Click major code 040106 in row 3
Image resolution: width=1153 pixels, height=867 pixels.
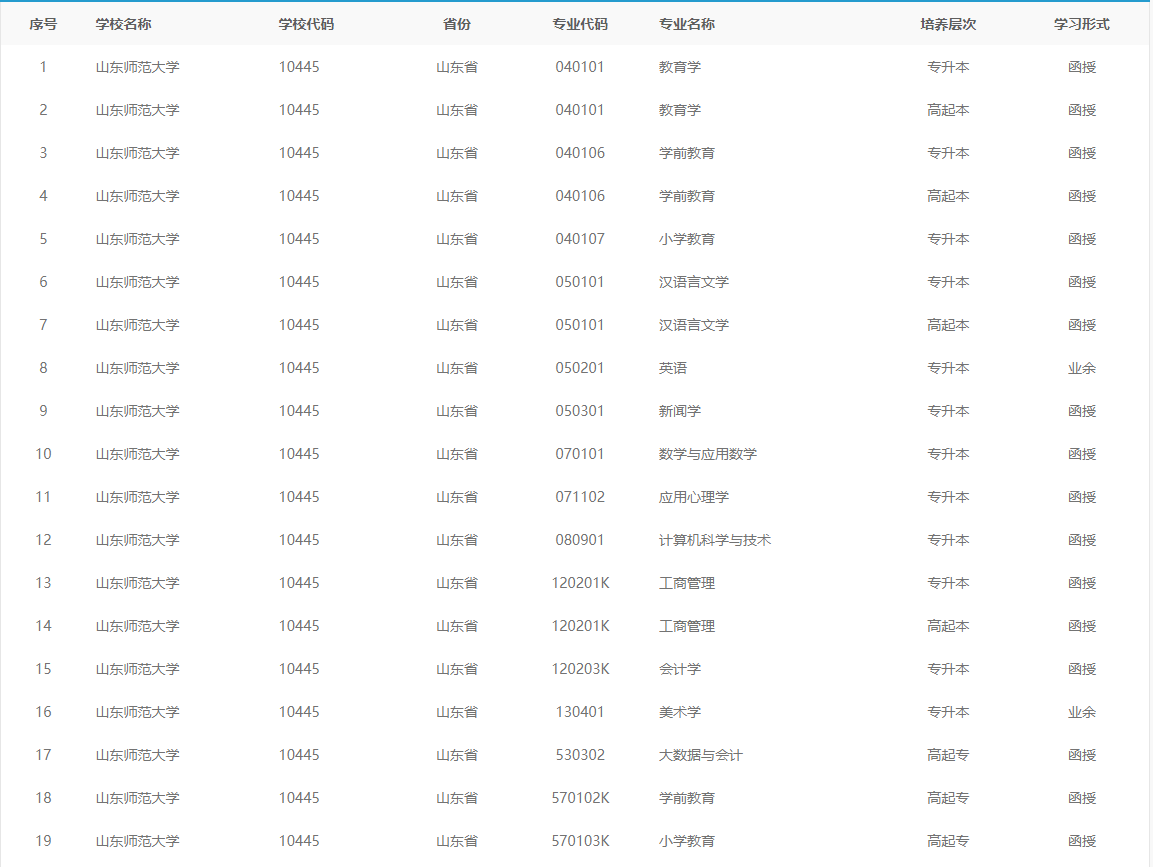580,153
